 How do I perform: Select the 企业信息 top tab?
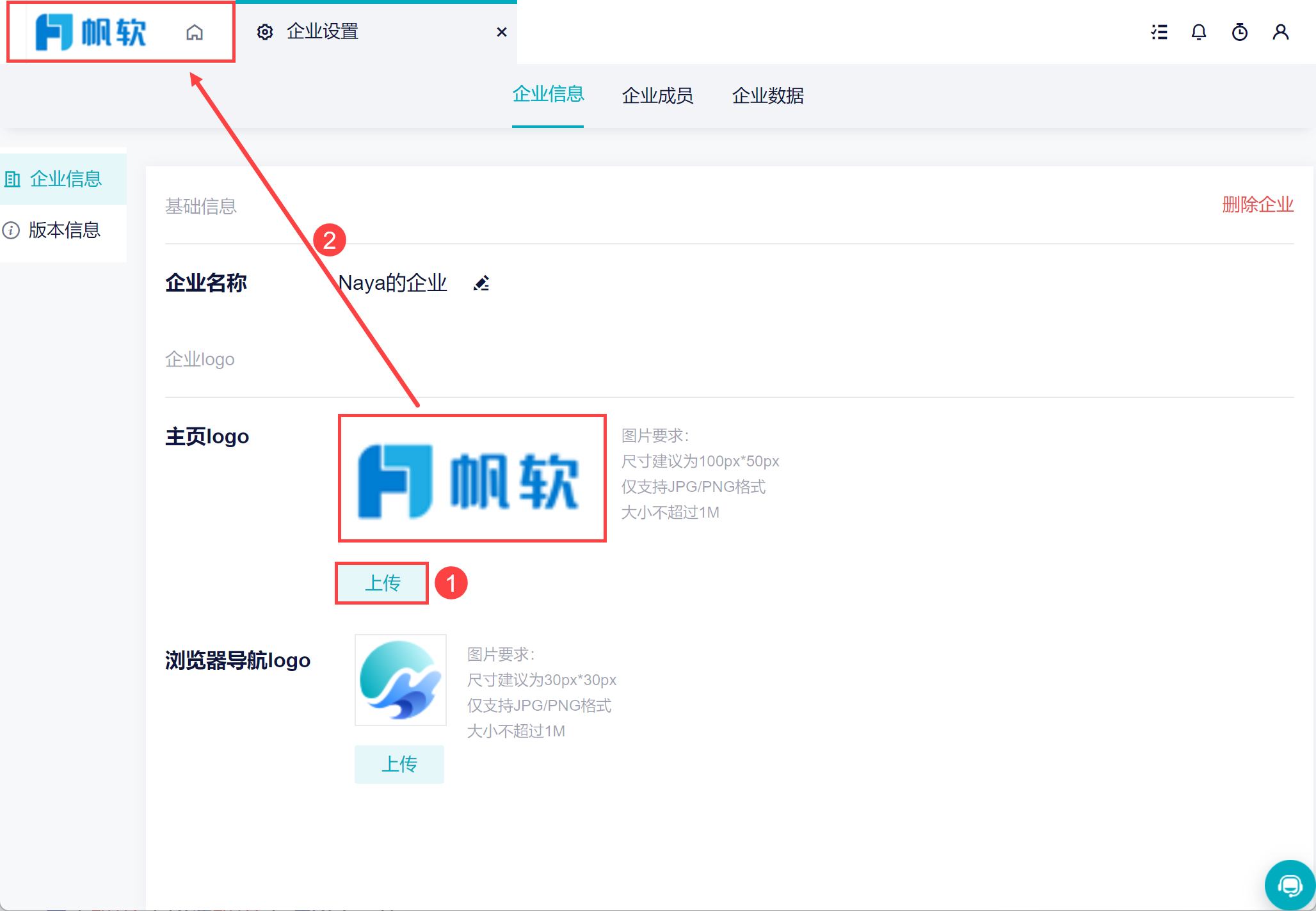pos(548,94)
